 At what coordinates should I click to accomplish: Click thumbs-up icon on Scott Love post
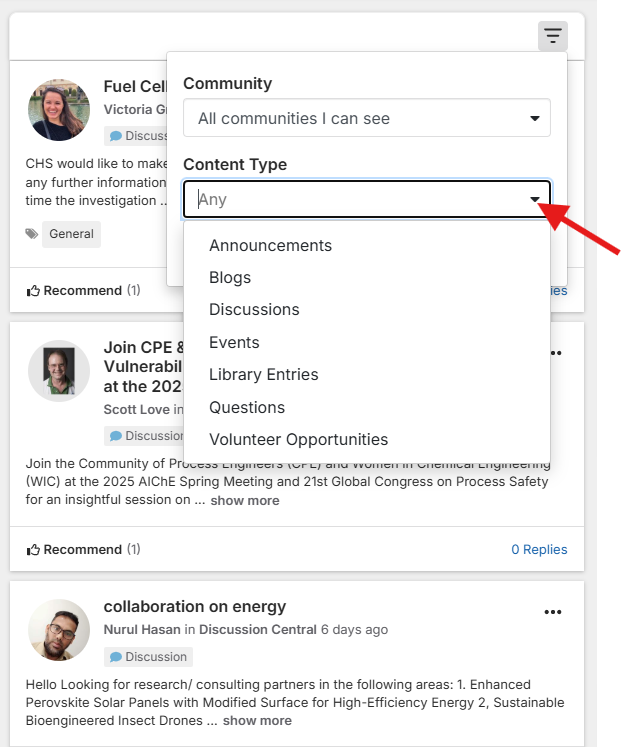point(34,550)
